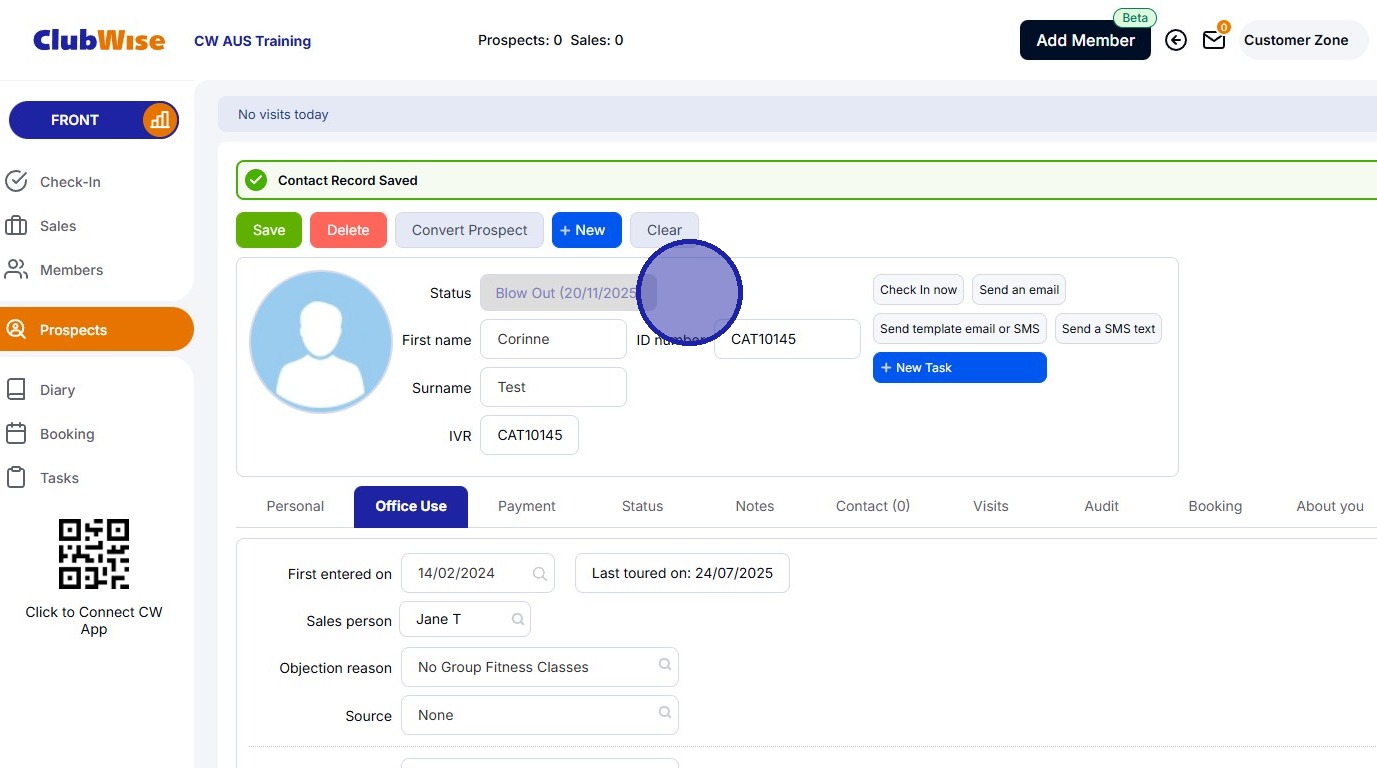Click the Check In now button
This screenshot has width=1377, height=768.
[x=918, y=290]
